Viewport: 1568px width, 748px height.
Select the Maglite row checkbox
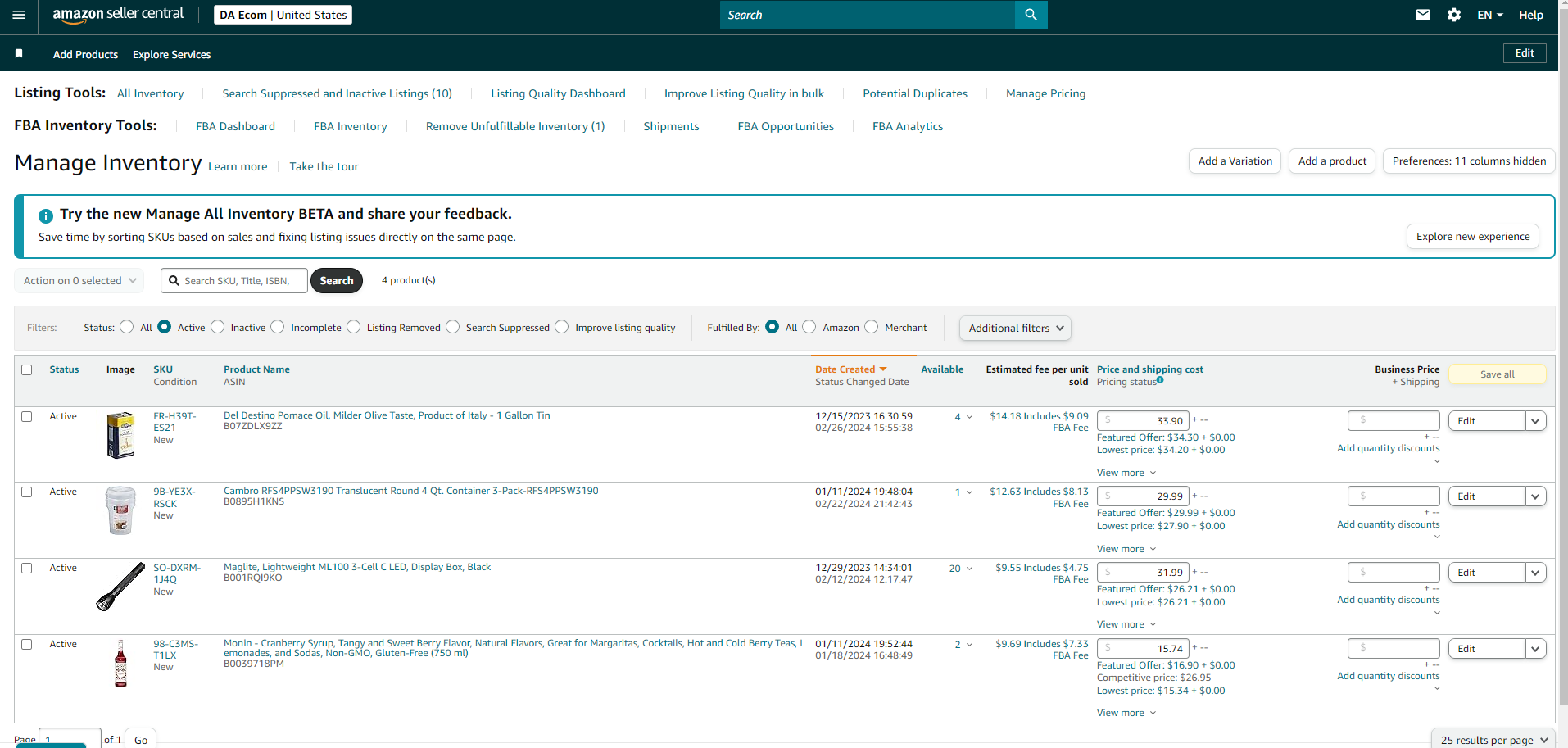[27, 569]
